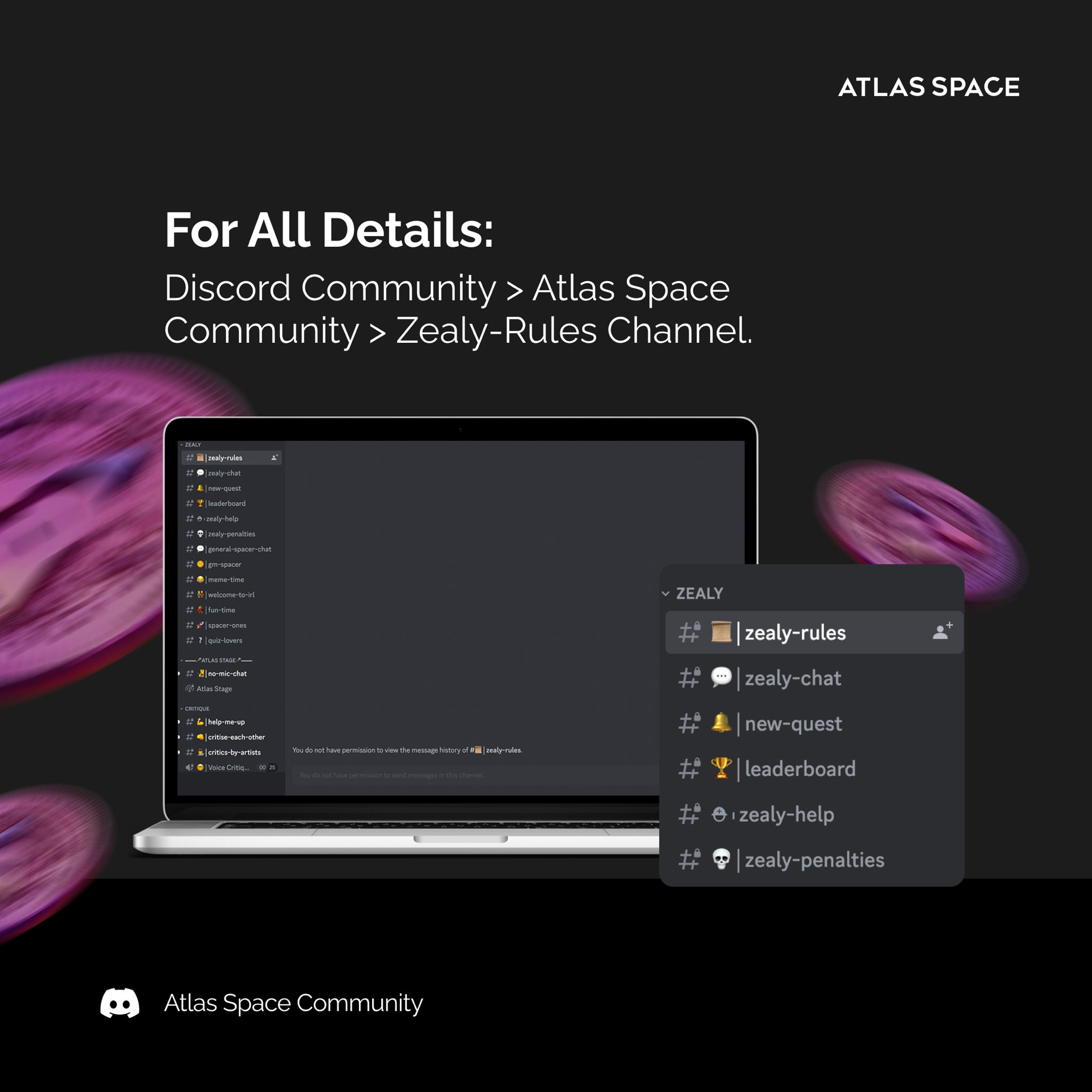Screen dimensions: 1092x1092
Task: Click trophy emoji in enlarged leaderboard row
Action: pyautogui.click(x=721, y=768)
